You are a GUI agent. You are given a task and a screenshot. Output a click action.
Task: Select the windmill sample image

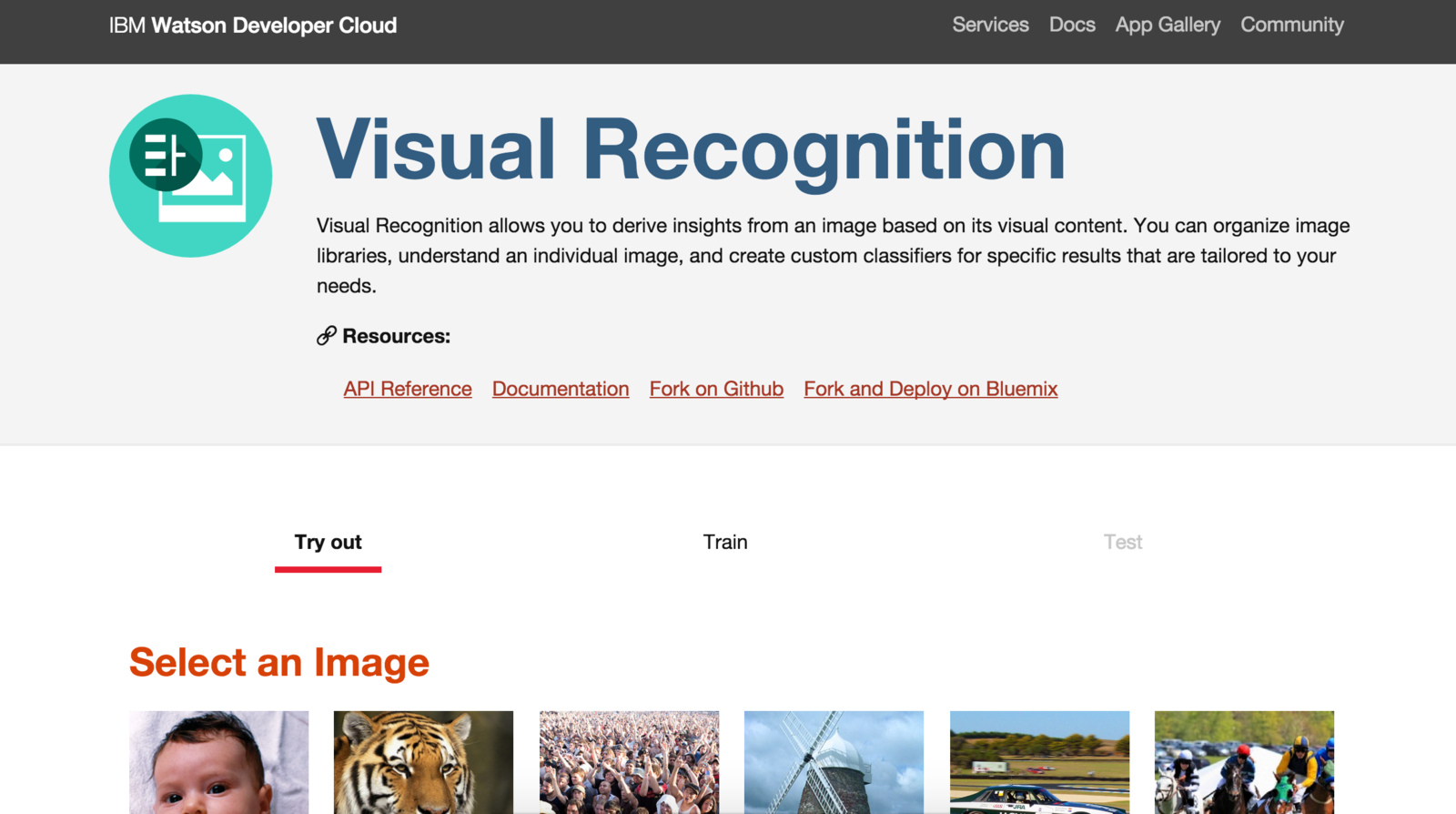(834, 762)
